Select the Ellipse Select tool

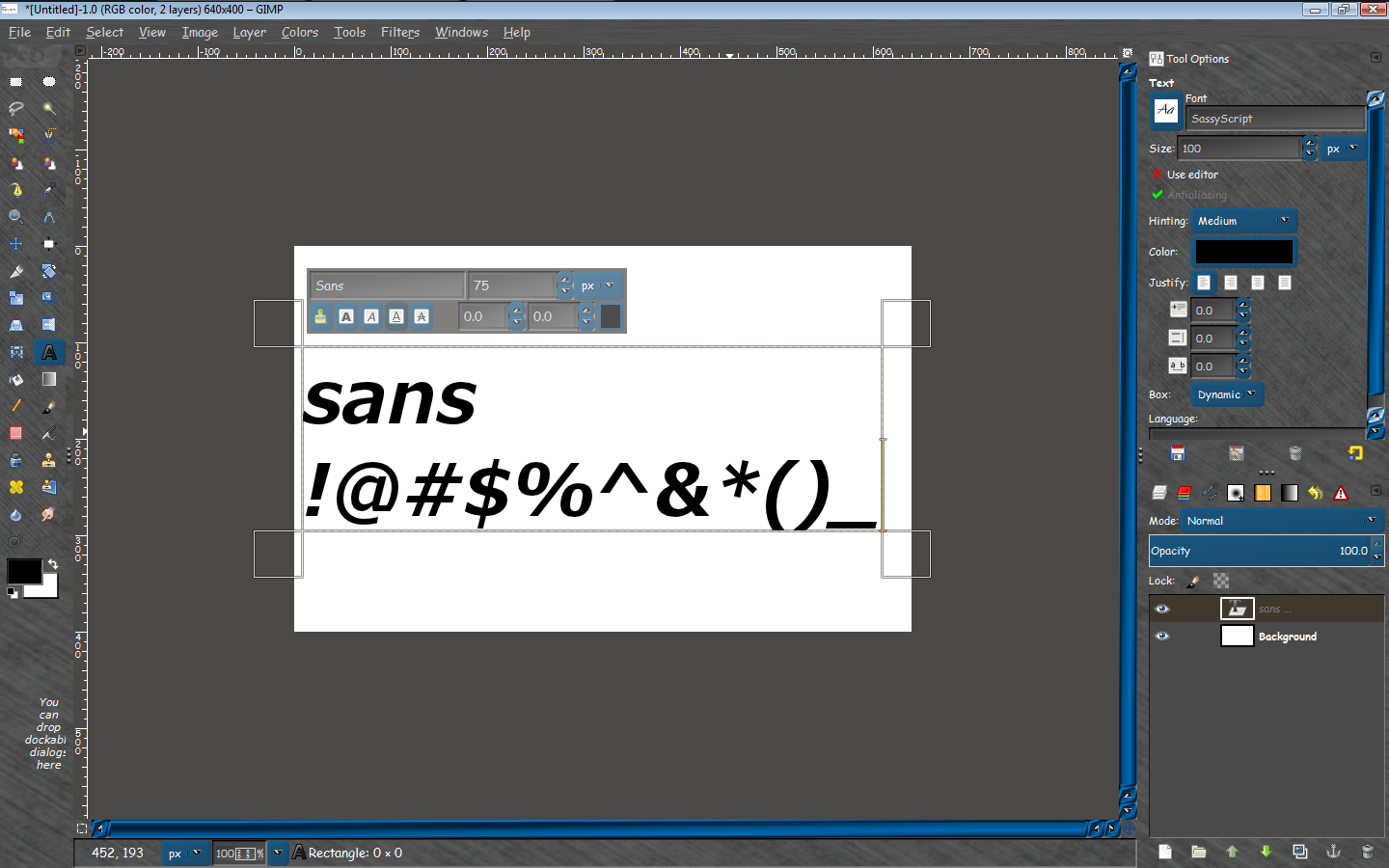48,82
